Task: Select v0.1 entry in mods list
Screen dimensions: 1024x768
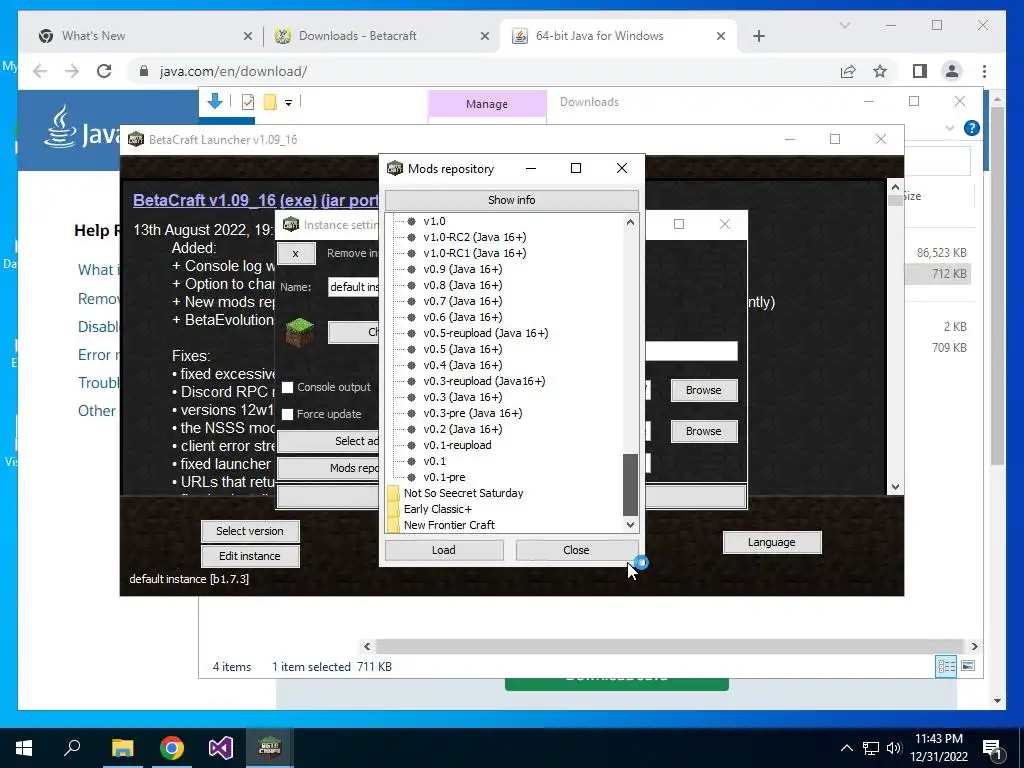Action: click(434, 461)
